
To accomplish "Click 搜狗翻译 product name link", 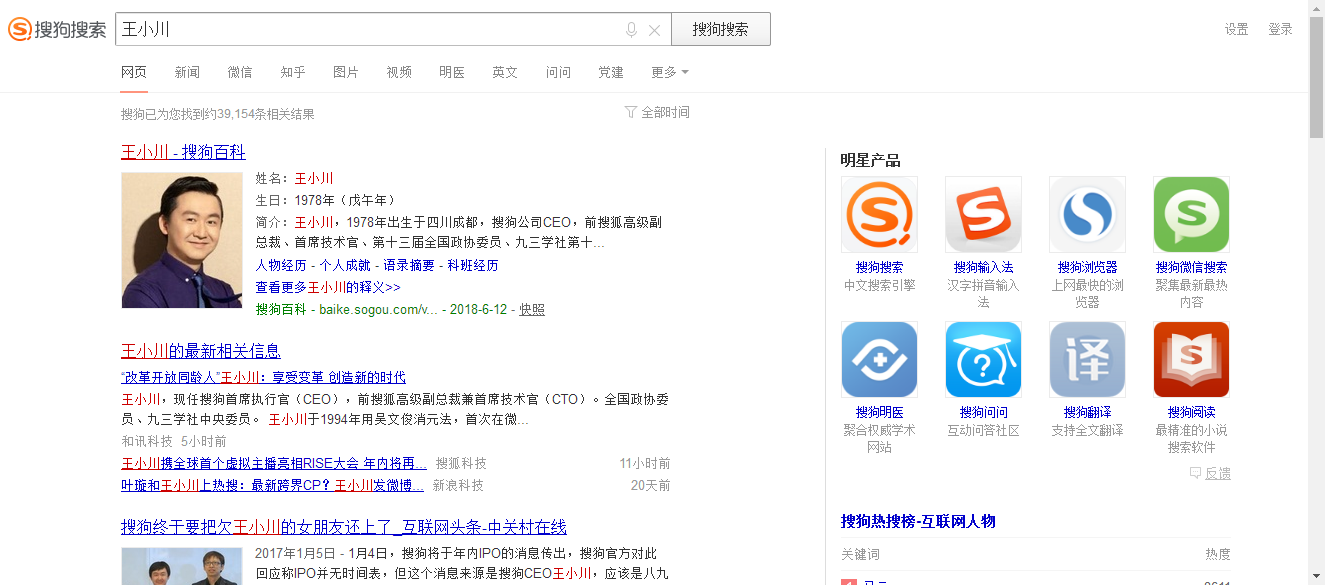I will click(x=1087, y=413).
